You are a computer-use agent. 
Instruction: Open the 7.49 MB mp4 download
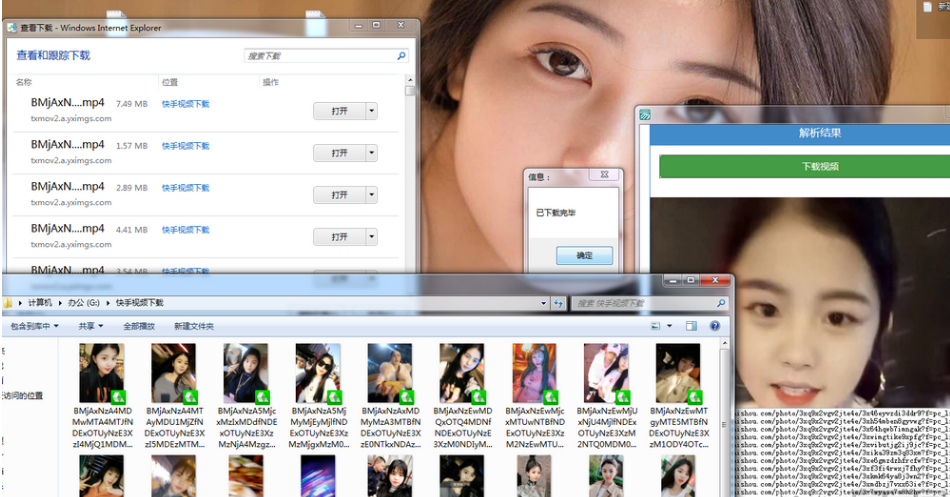[339, 111]
